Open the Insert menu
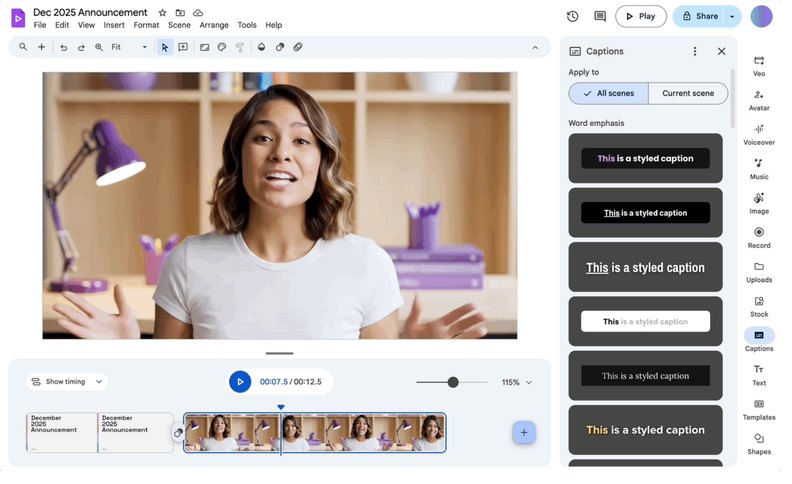The height and width of the screenshot is (484, 792). pyautogui.click(x=114, y=25)
